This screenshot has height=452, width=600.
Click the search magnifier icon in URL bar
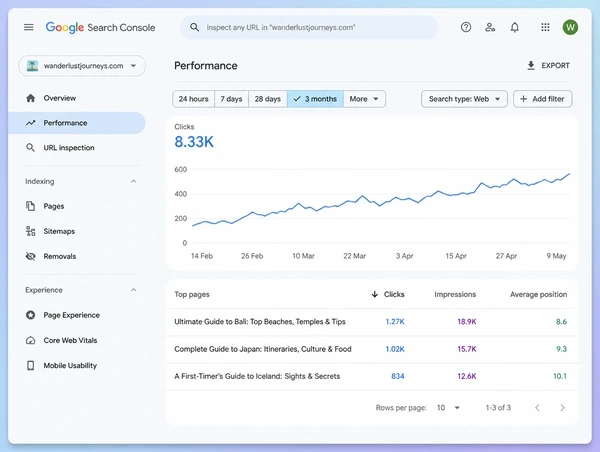[194, 27]
